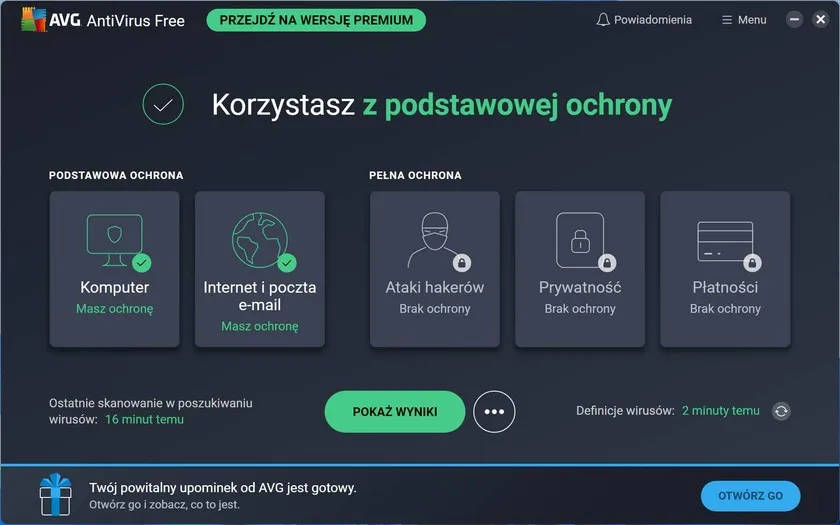Click the OTWÓRZ GO button
The height and width of the screenshot is (525, 840).
751,496
